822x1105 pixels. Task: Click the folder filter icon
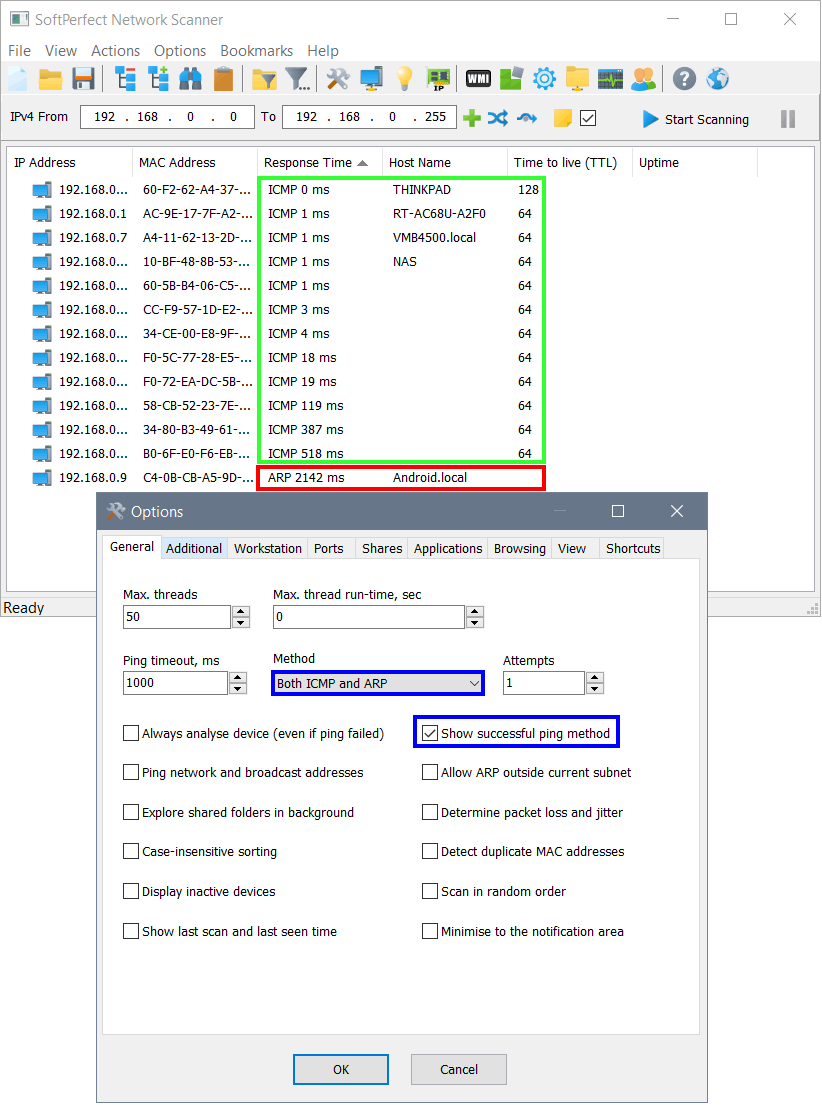coord(264,80)
